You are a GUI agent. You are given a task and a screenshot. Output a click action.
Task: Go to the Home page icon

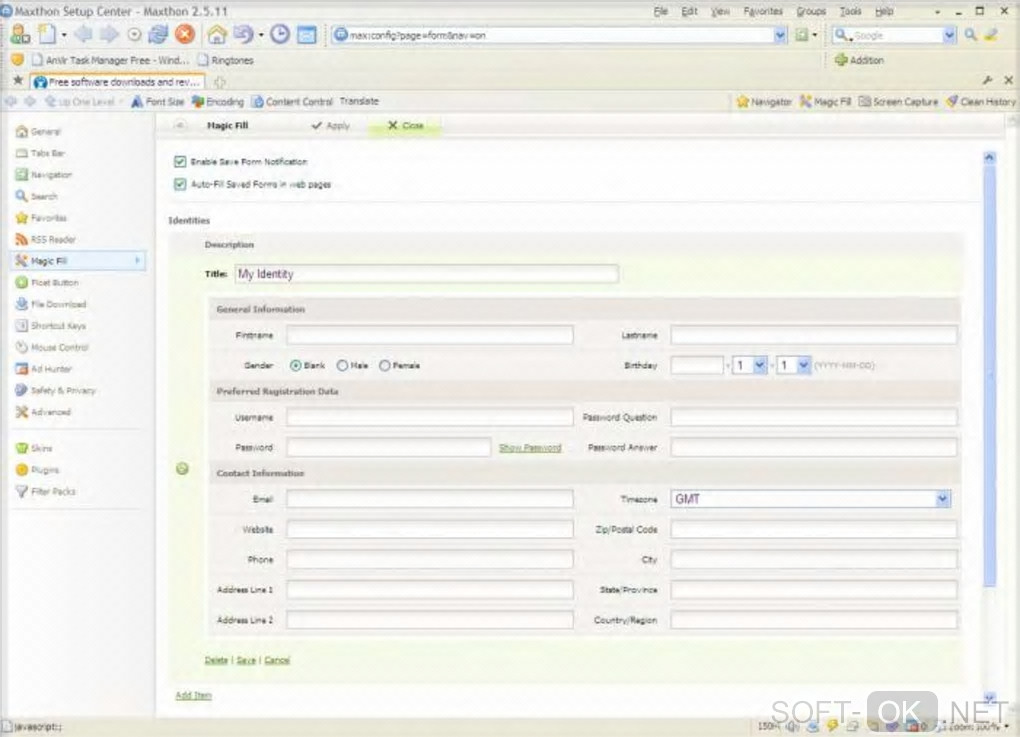pos(217,34)
